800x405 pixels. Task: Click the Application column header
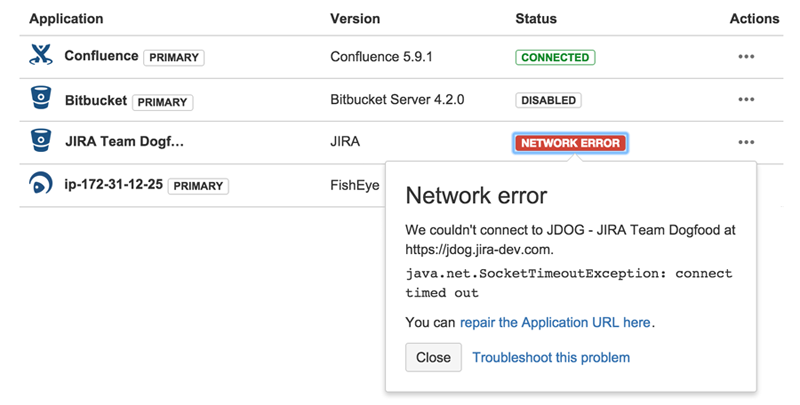[66, 19]
